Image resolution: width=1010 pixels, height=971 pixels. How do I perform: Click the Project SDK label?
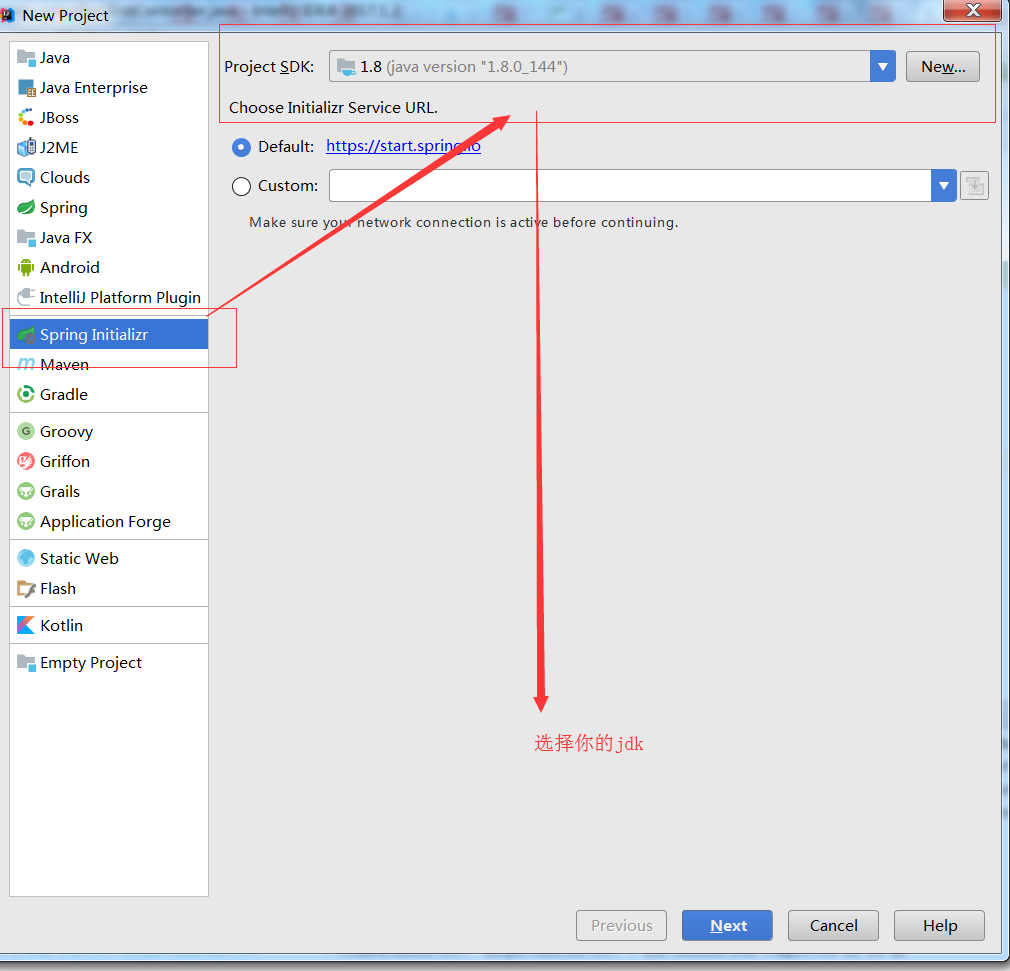(x=269, y=67)
